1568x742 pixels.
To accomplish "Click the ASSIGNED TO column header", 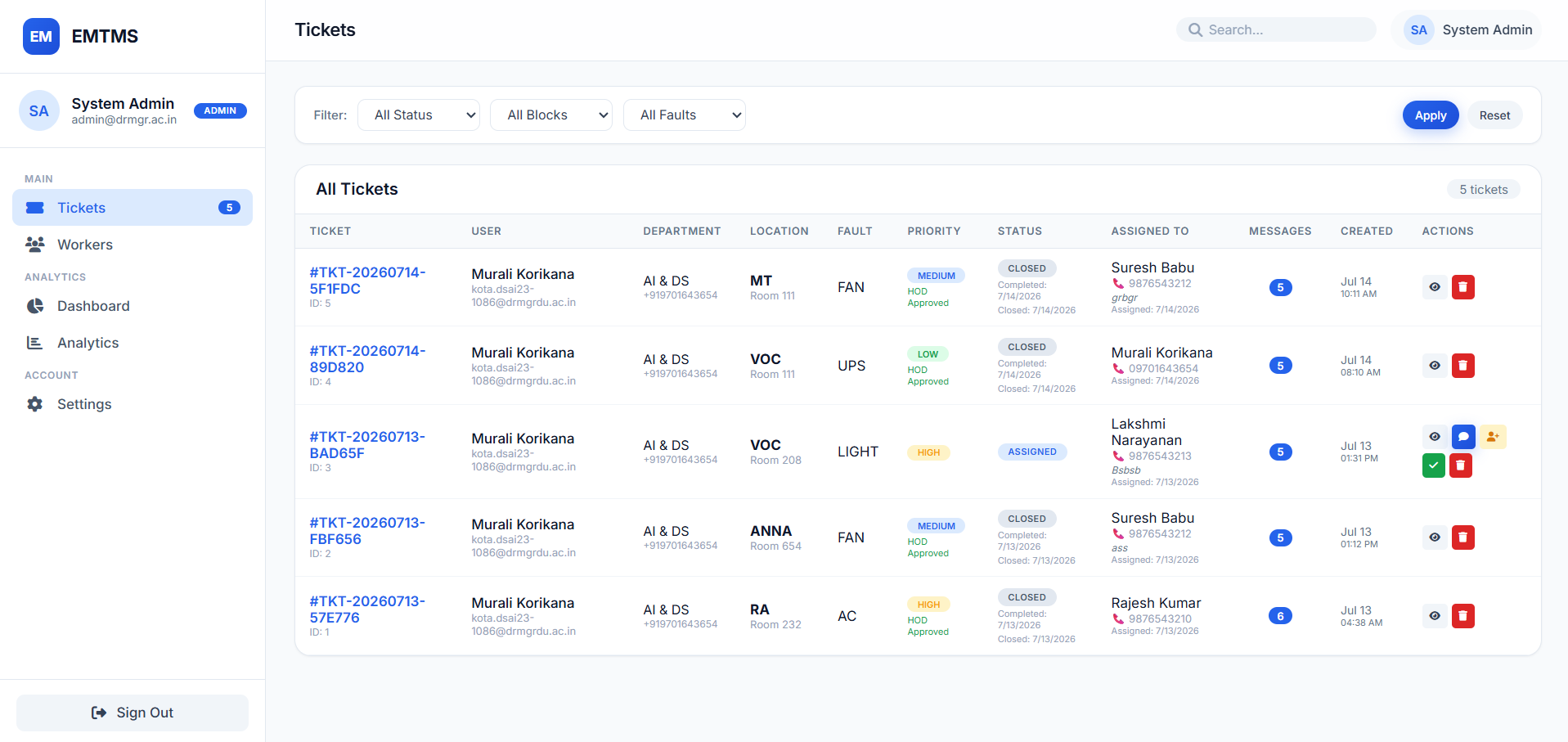I will 1149,232.
